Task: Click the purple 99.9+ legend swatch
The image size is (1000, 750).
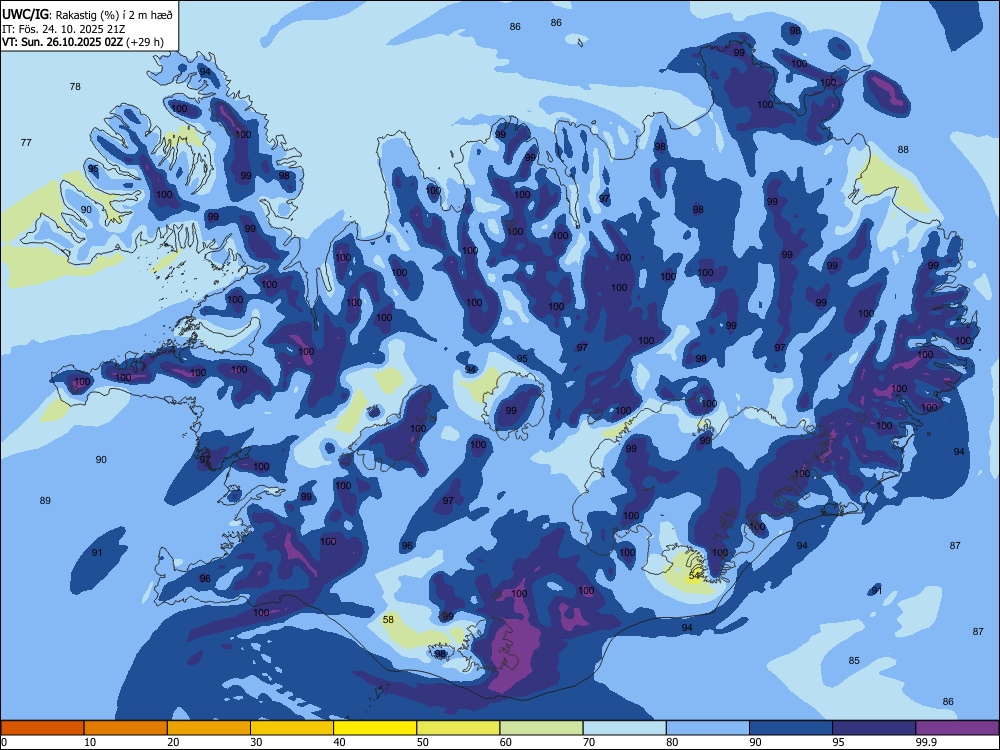Action: 957,728
